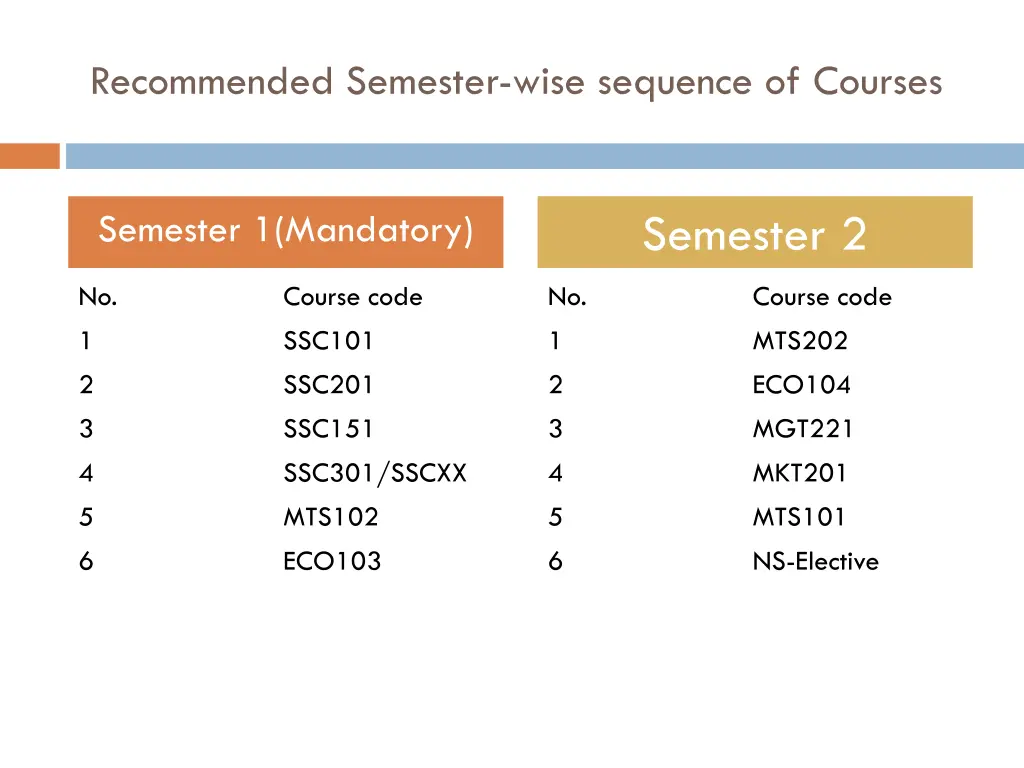Click MTS101 in Semester 2 list
The image size is (1024, 768).
[799, 517]
